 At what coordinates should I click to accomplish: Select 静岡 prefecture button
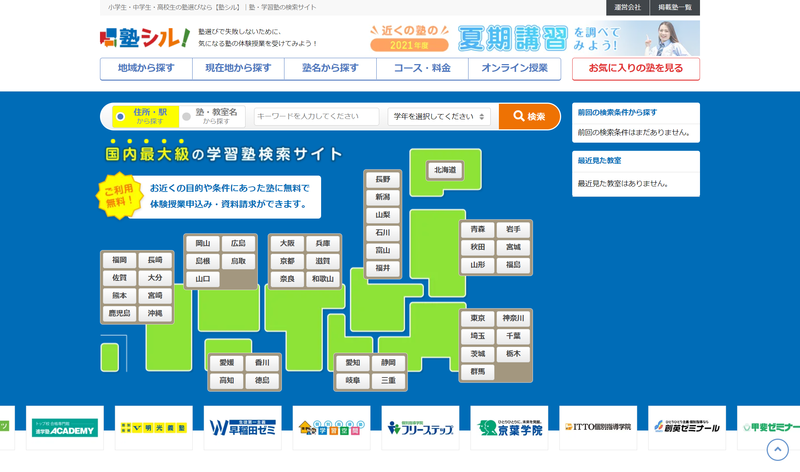coord(388,363)
